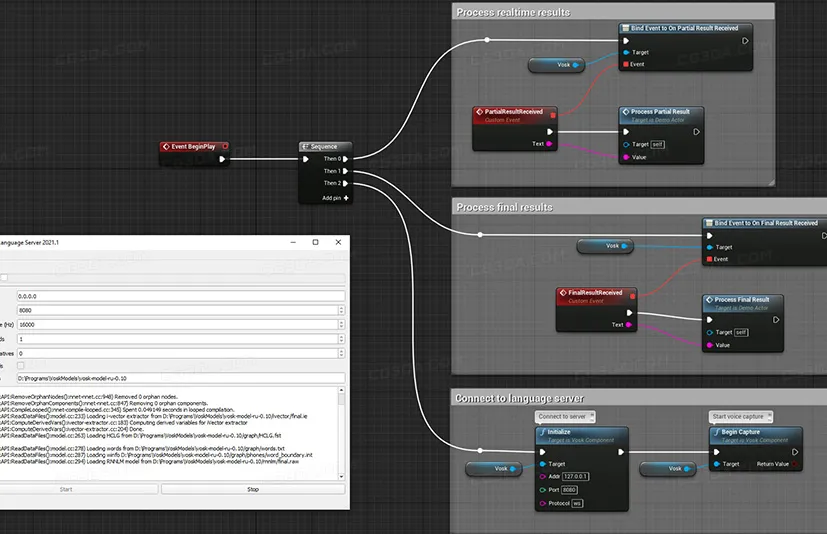Viewport: 827px width, 534px height.
Task: Select the reroute node in realtime results box
Action: pyautogui.click(x=487, y=40)
